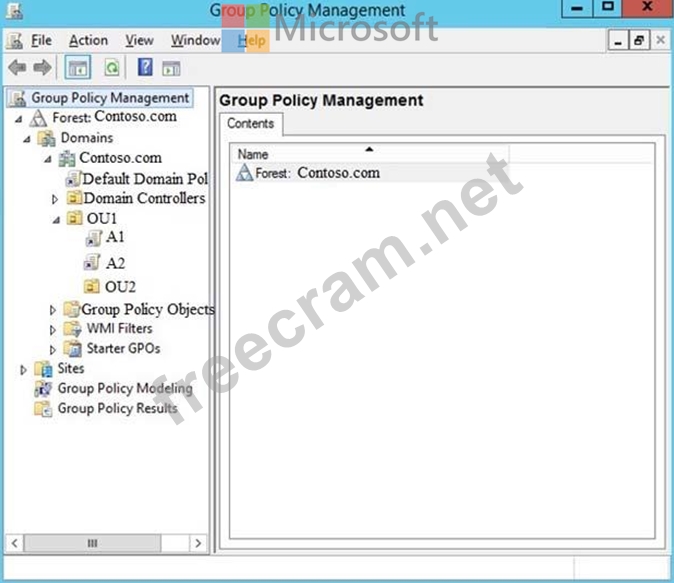The width and height of the screenshot is (674, 583).
Task: Select the 'Group Policy Results' label
Action: click(117, 408)
